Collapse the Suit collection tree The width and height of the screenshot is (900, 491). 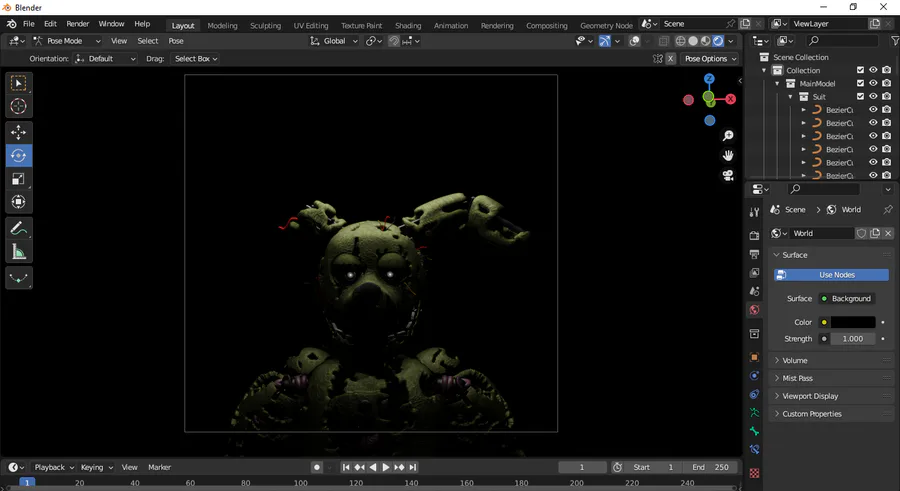[x=790, y=96]
